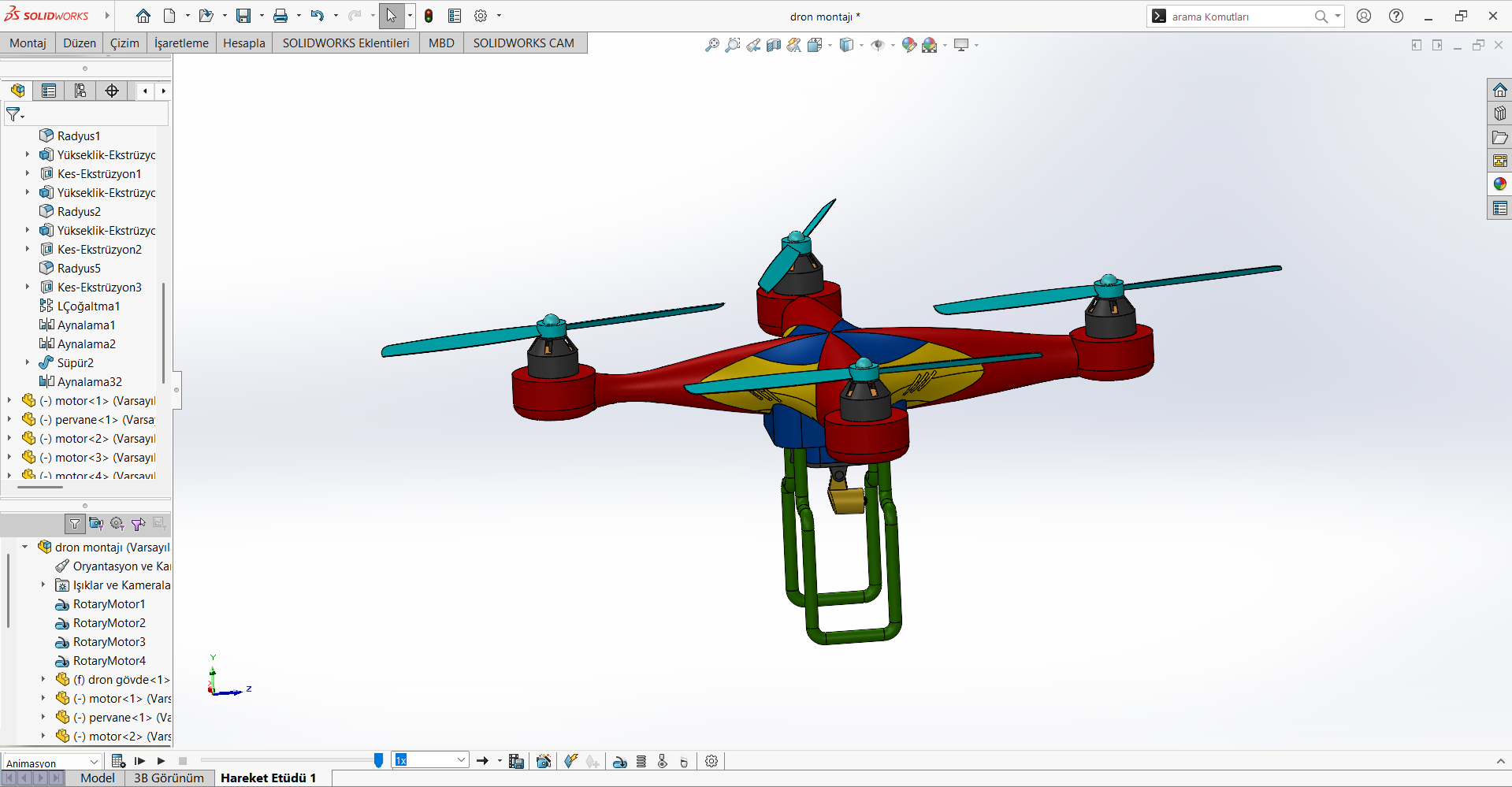The width and height of the screenshot is (1512, 787).
Task: Click Save Animation film icon
Action: [x=517, y=761]
